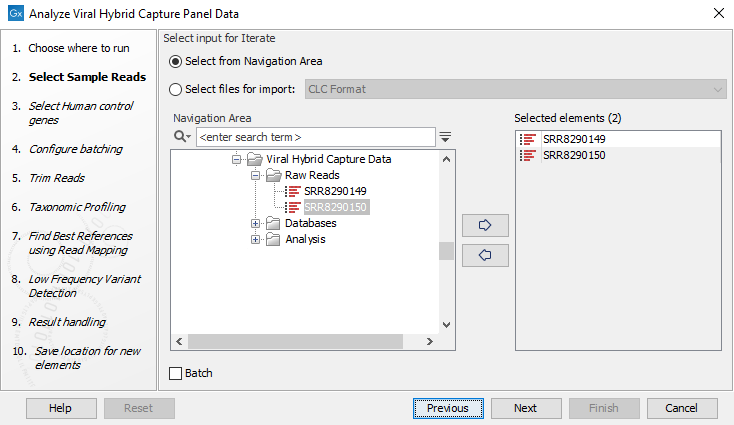The image size is (734, 425).
Task: Go to step Configure batching
Action: pyautogui.click(x=75, y=149)
